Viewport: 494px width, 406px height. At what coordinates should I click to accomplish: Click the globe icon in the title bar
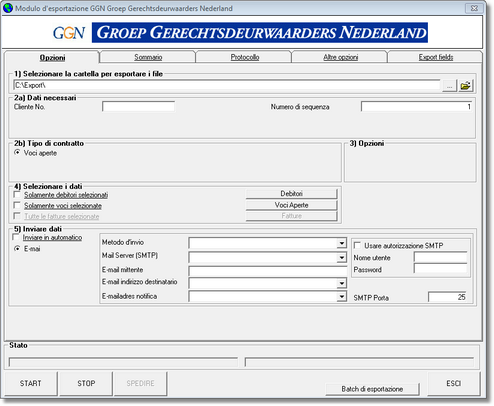pos(8,8)
